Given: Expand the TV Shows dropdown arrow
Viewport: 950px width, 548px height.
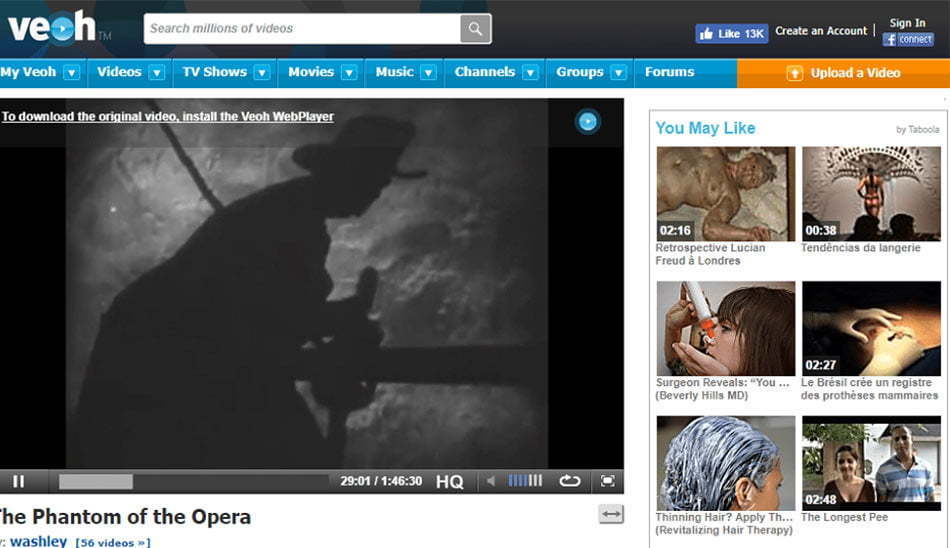Looking at the screenshot, I should [x=262, y=73].
